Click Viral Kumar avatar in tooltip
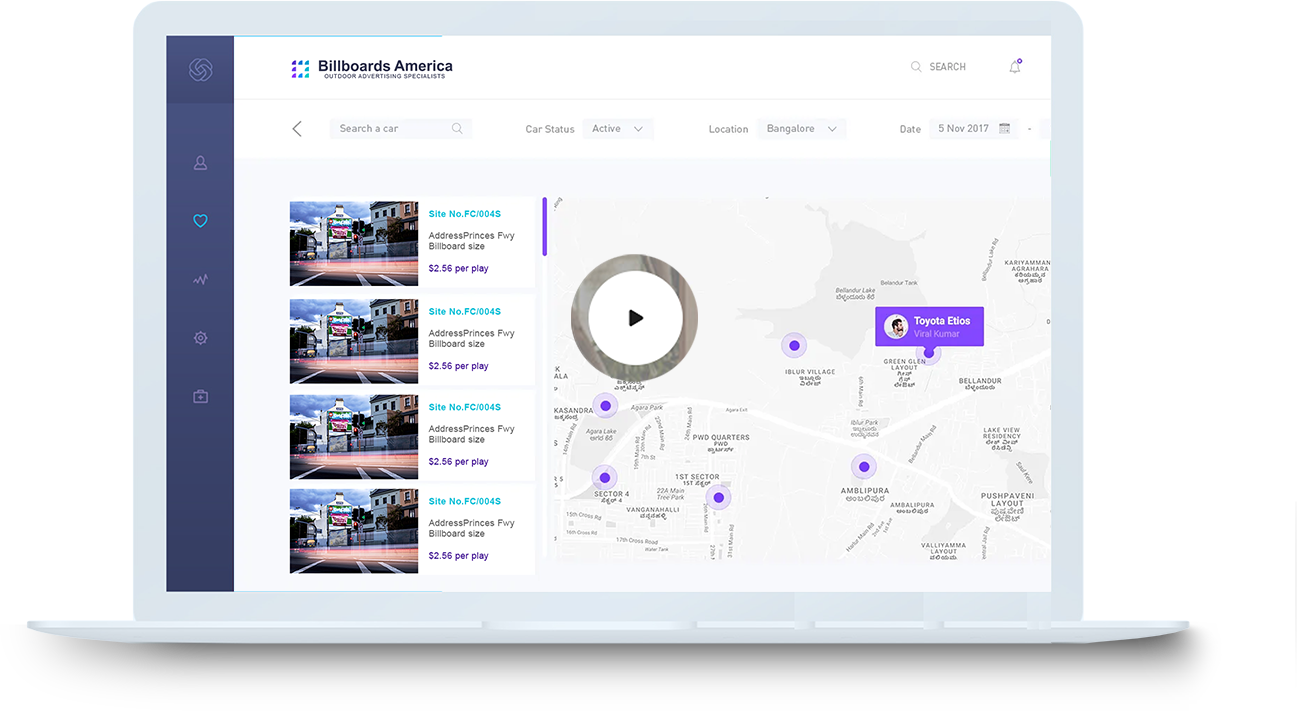1297x711 pixels. coord(896,327)
